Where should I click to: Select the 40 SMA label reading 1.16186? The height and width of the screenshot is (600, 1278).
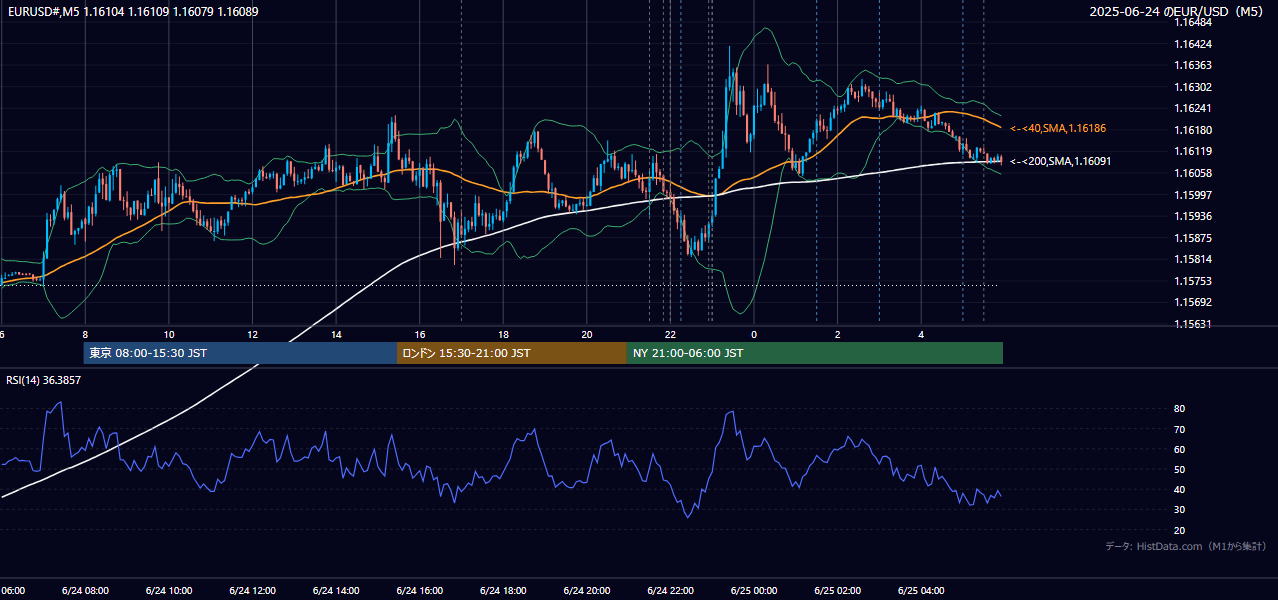(x=1058, y=128)
